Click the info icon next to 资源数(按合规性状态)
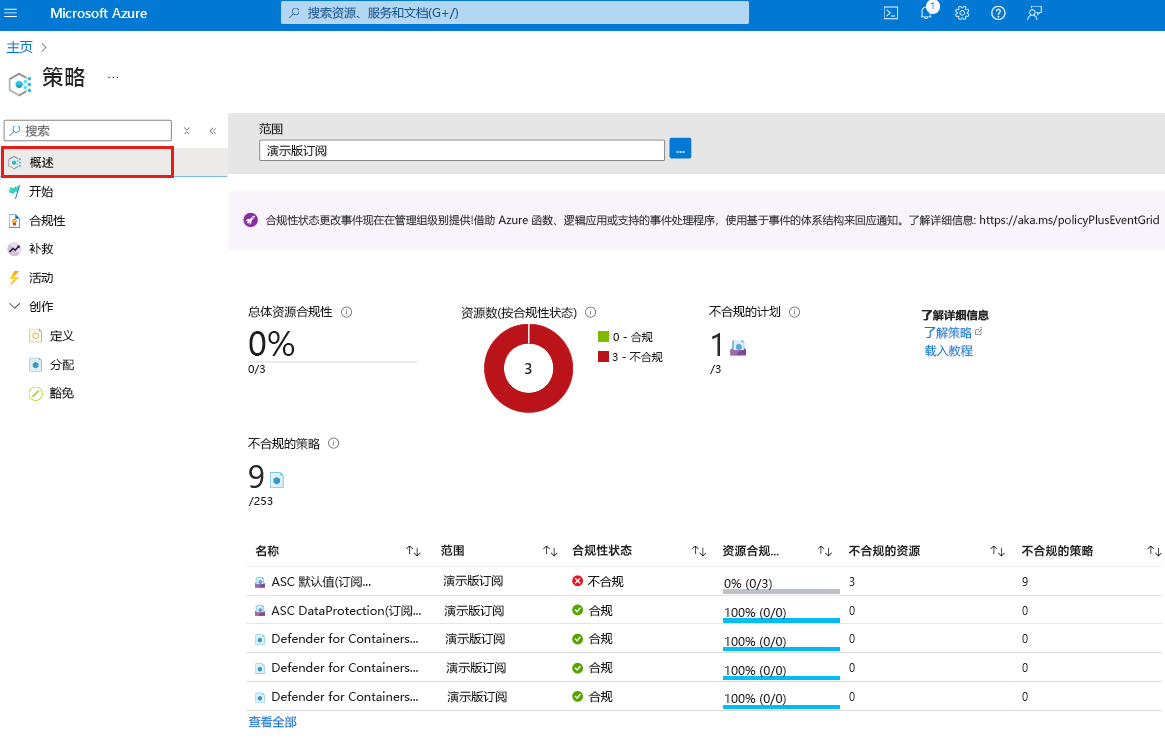Image resolution: width=1165 pixels, height=745 pixels. 591,313
